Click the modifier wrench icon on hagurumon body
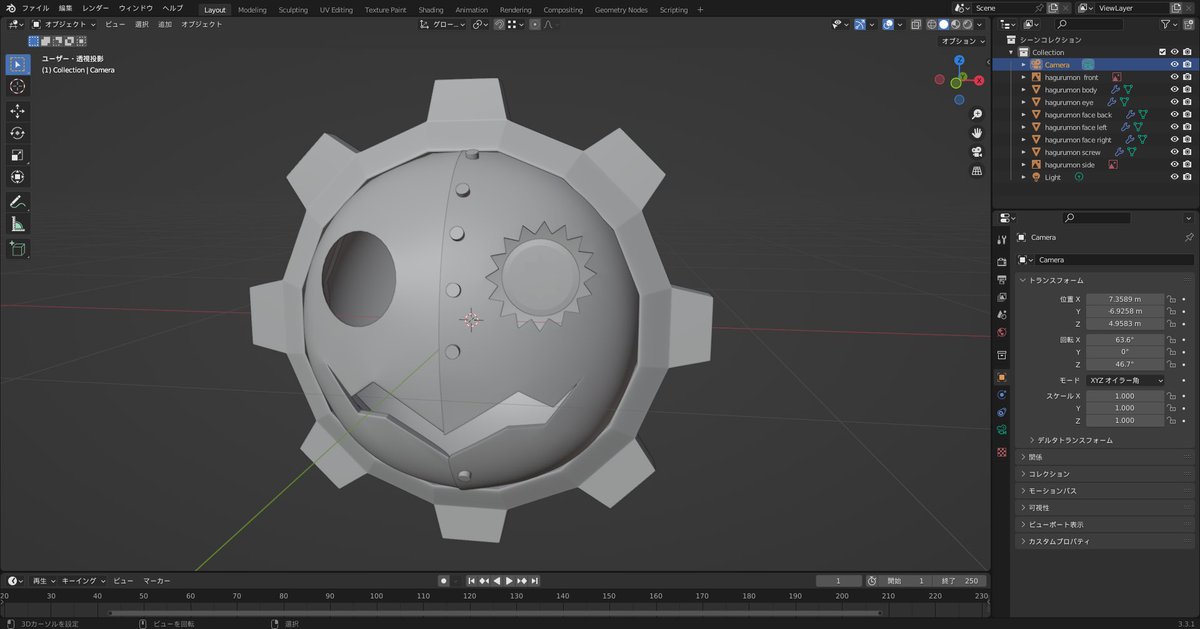Viewport: 1200px width, 629px height. [x=1115, y=90]
